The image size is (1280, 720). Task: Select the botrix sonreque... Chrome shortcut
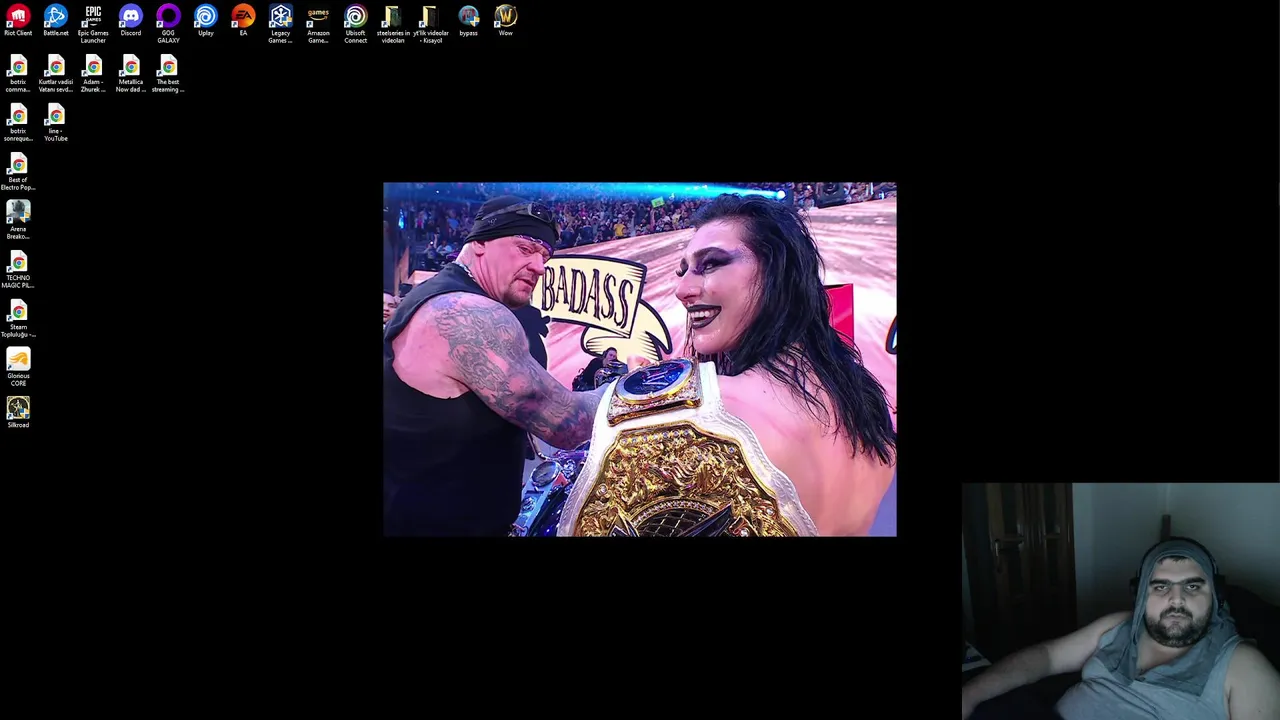click(18, 124)
